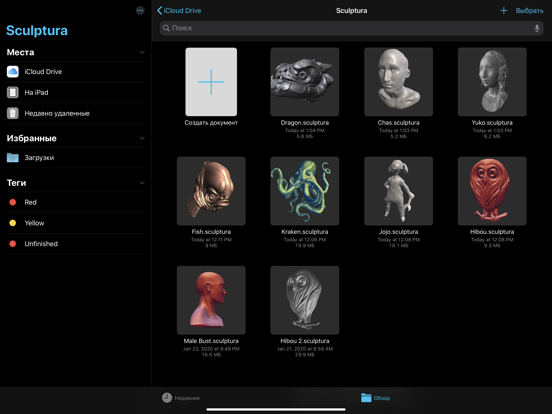The width and height of the screenshot is (552, 414).
Task: Open the Jojo sculpture thumbnail
Action: point(399,191)
